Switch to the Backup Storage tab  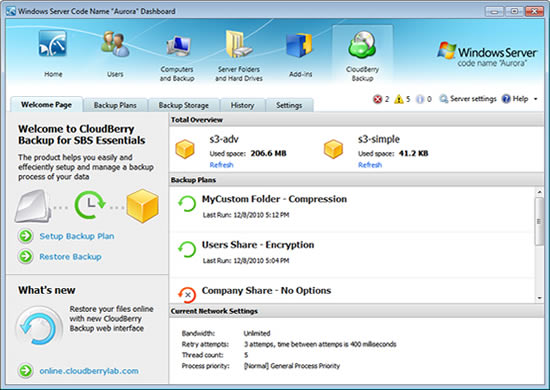[x=183, y=105]
